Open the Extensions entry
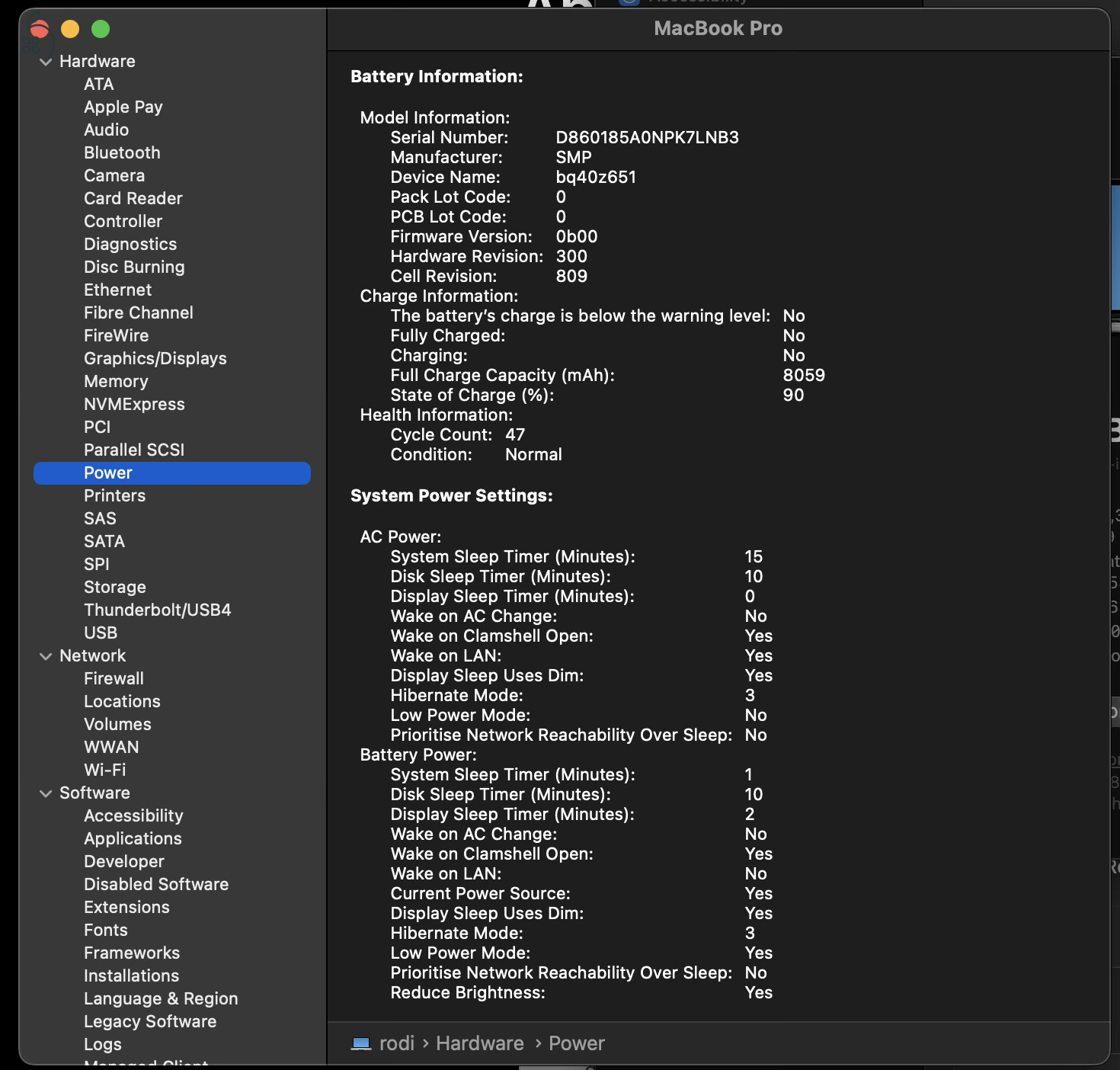 pyautogui.click(x=126, y=907)
